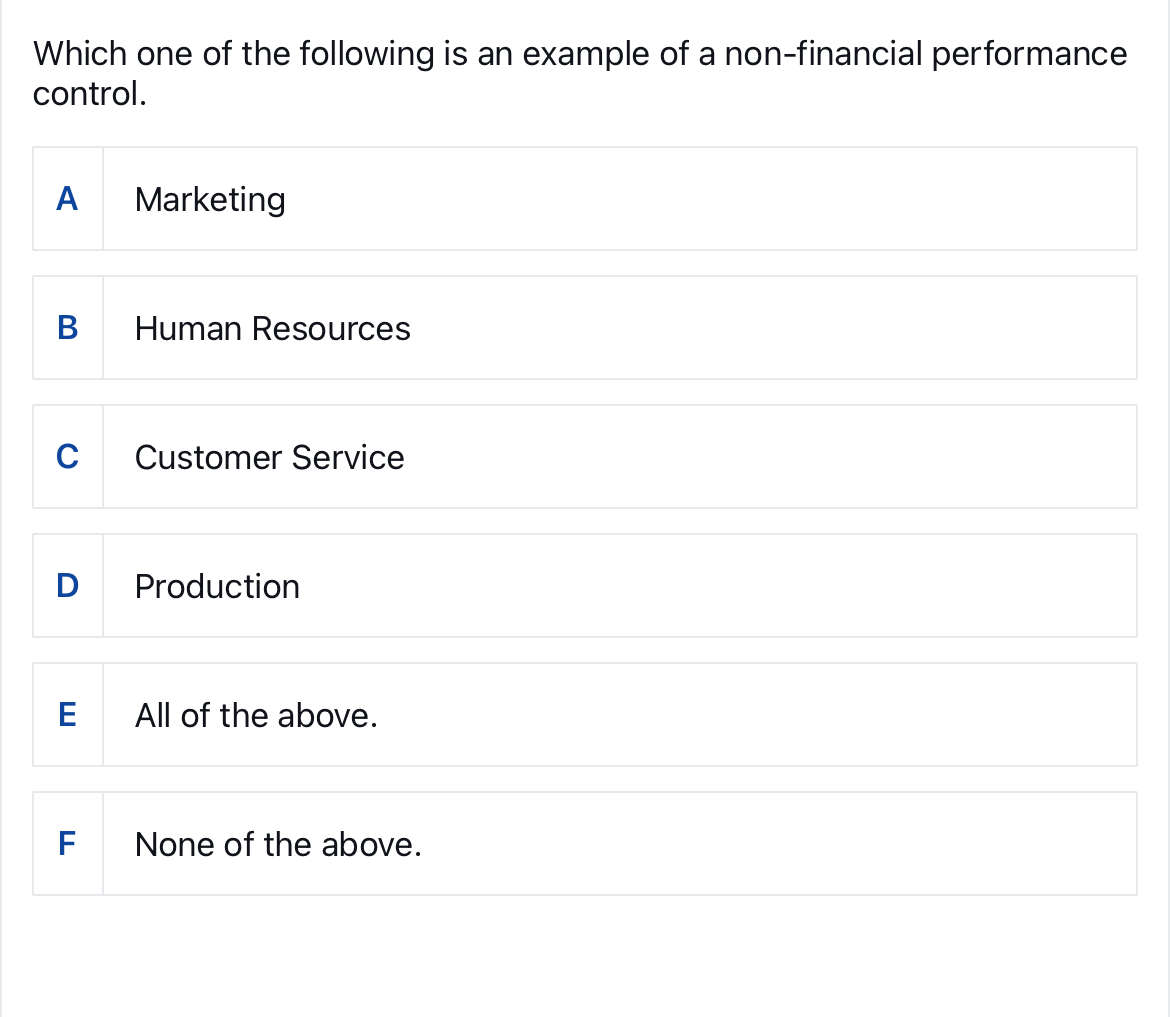Image resolution: width=1170 pixels, height=1017 pixels.
Task: Select answer option D Production
Action: pos(585,585)
